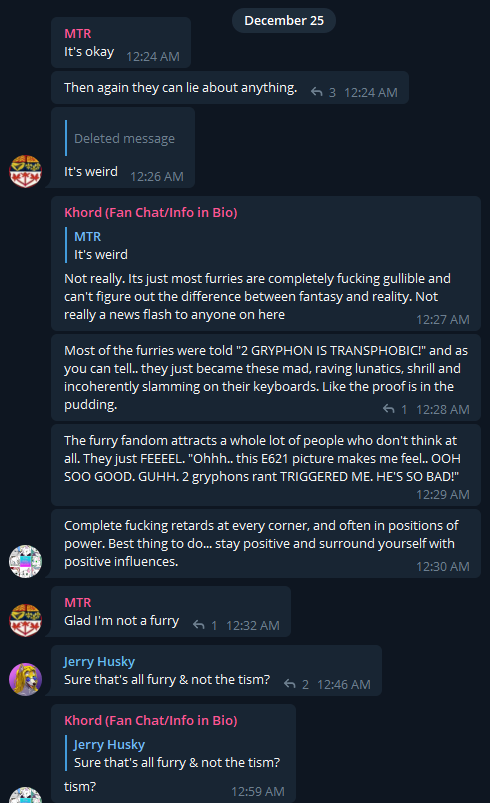Click the December 25 date badge
This screenshot has width=490, height=803.
tap(284, 20)
